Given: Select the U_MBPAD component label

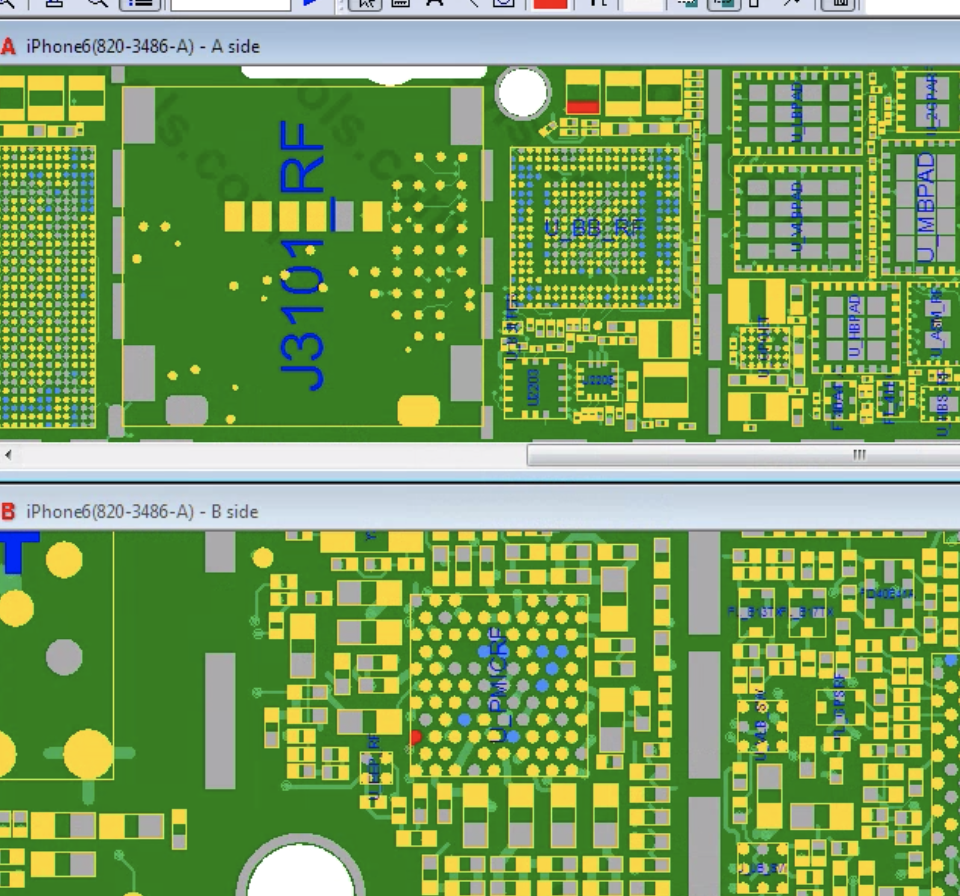Looking at the screenshot, I should [926, 207].
